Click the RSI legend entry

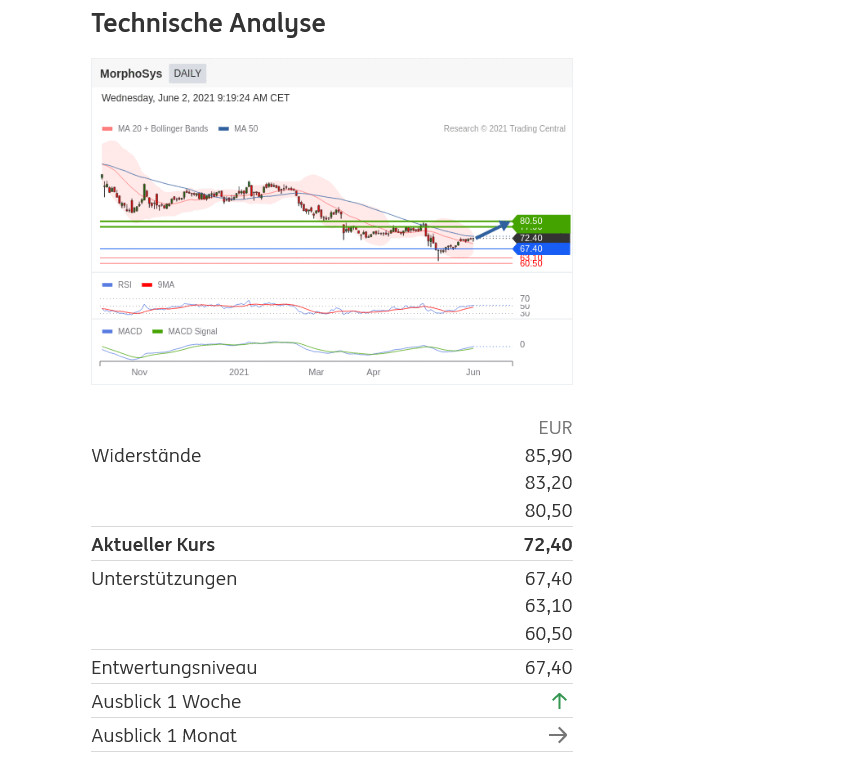tap(124, 285)
